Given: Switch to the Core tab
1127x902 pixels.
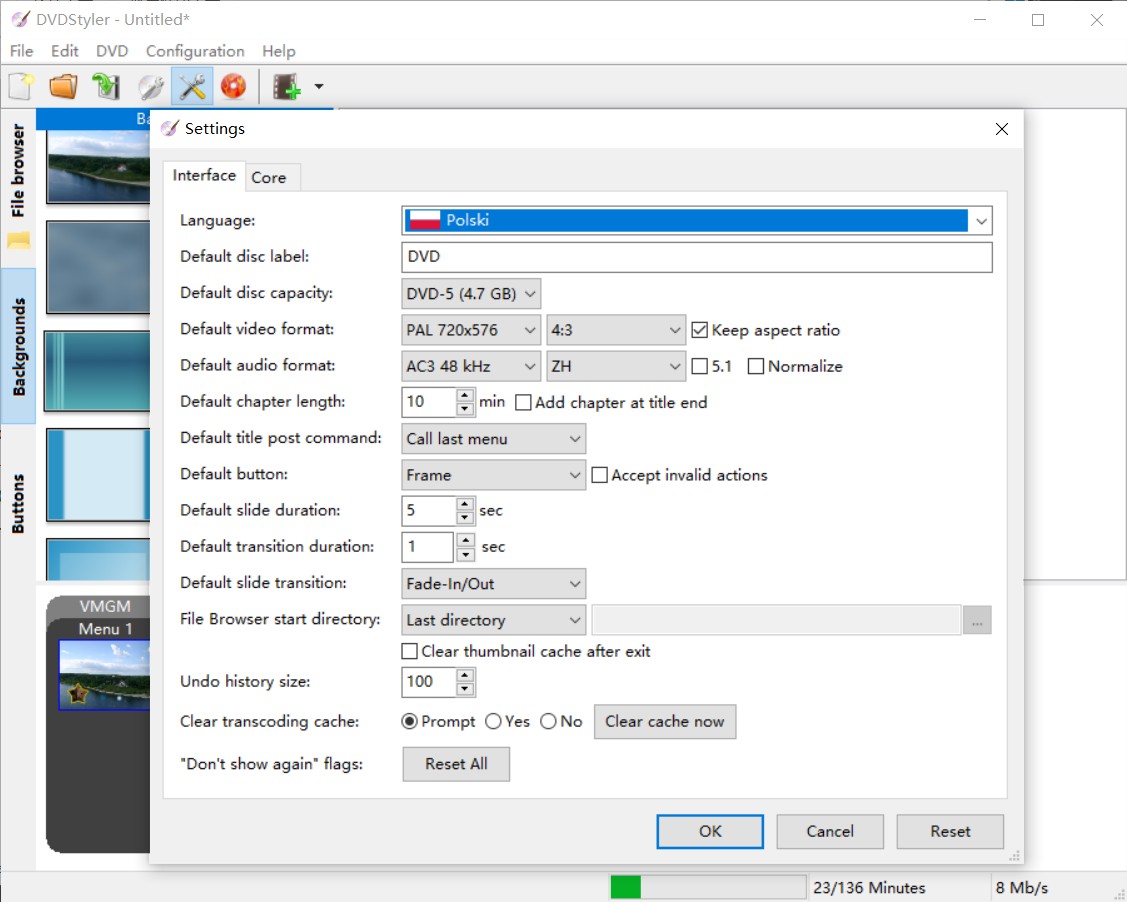Looking at the screenshot, I should 269,178.
